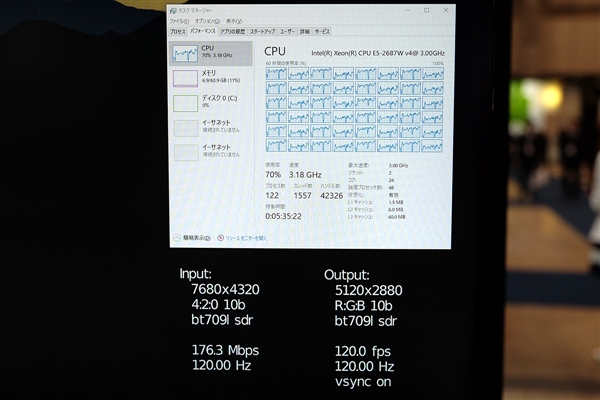Open the スタートアップ tab
Screen dimensions: 600x400
click(x=262, y=32)
